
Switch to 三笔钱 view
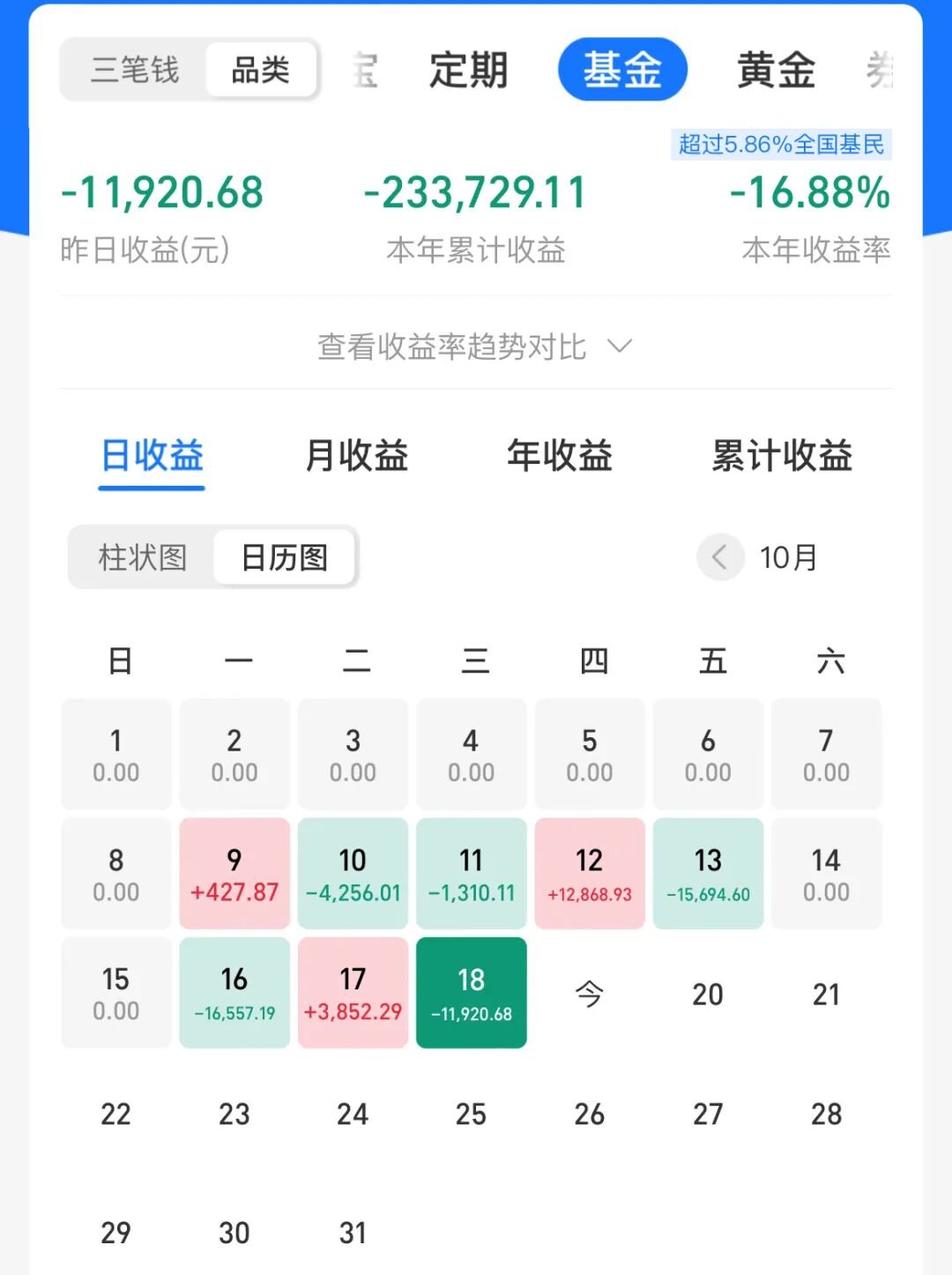click(135, 70)
